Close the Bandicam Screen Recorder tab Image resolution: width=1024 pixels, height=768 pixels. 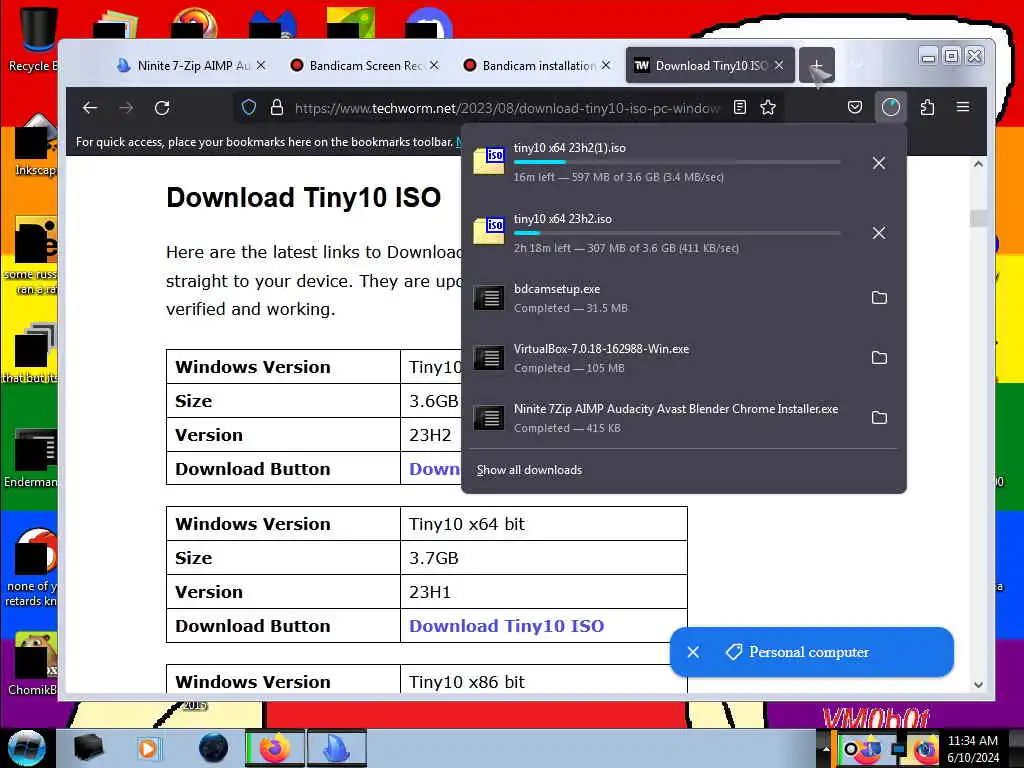[x=434, y=65]
